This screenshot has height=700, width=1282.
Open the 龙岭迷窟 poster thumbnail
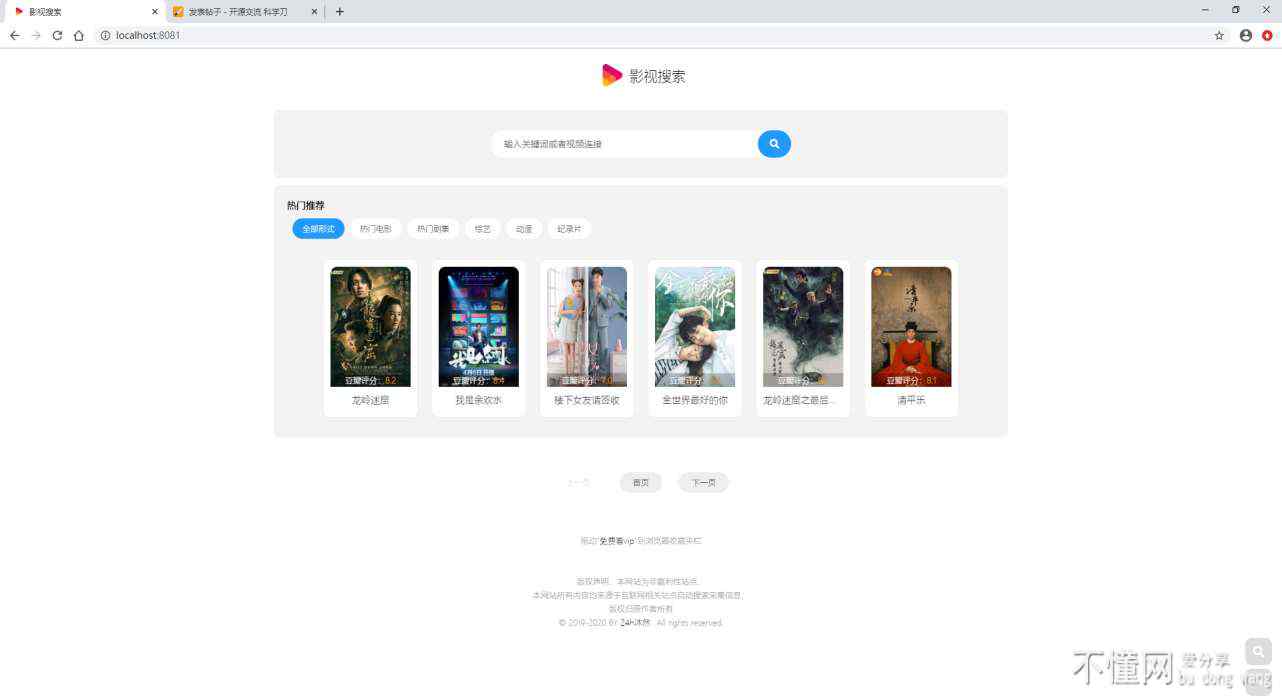coord(370,326)
